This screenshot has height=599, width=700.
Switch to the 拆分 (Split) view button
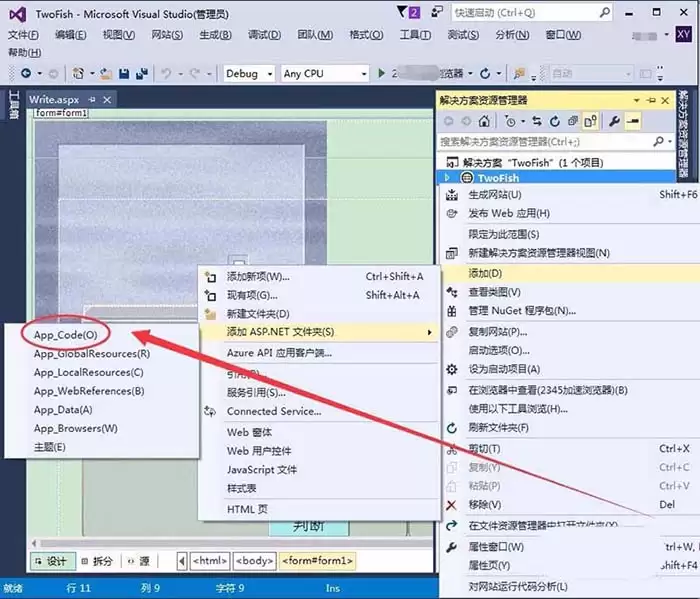pyautogui.click(x=97, y=561)
